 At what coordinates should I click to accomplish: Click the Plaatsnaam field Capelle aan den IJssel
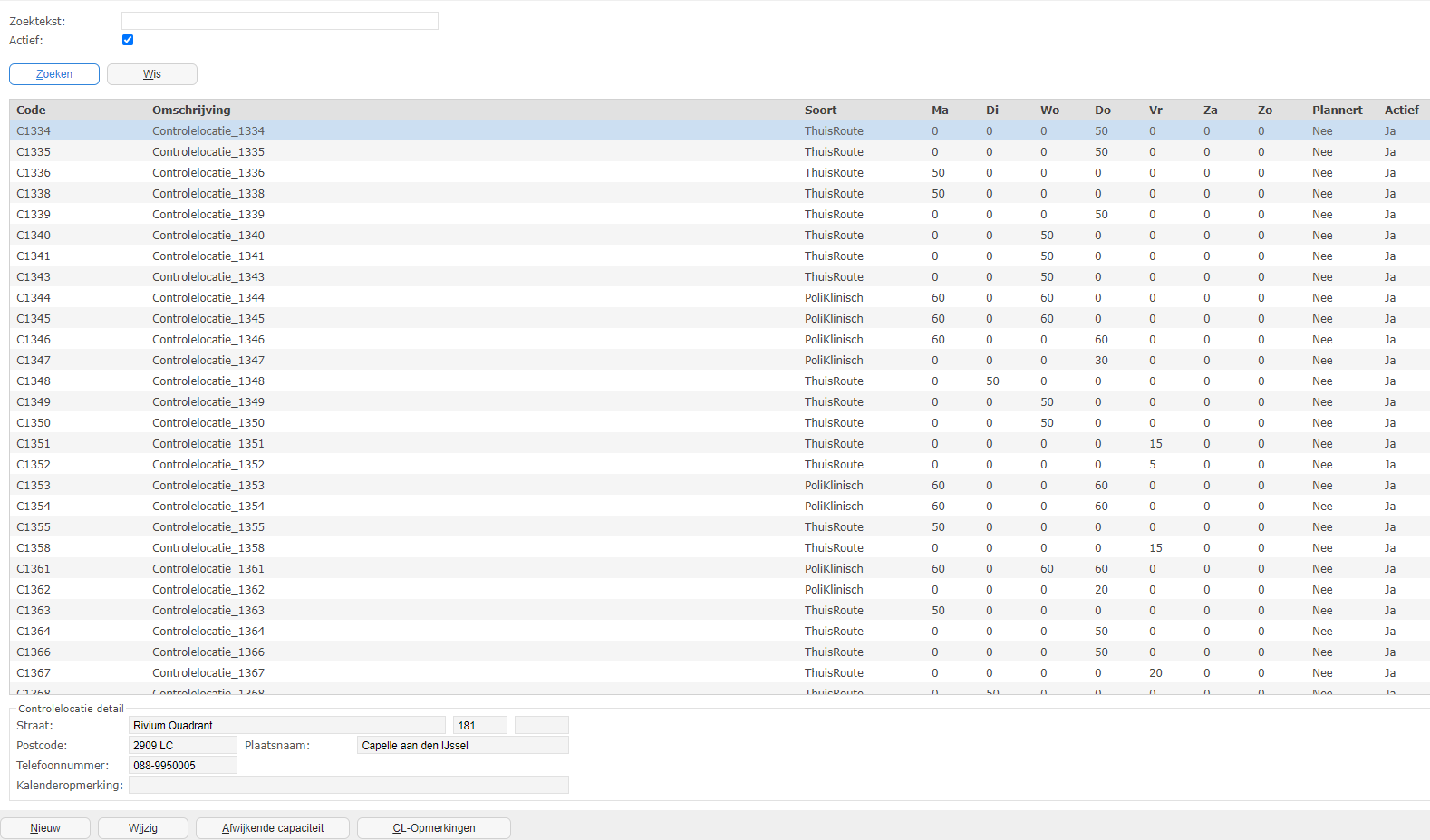[463, 745]
